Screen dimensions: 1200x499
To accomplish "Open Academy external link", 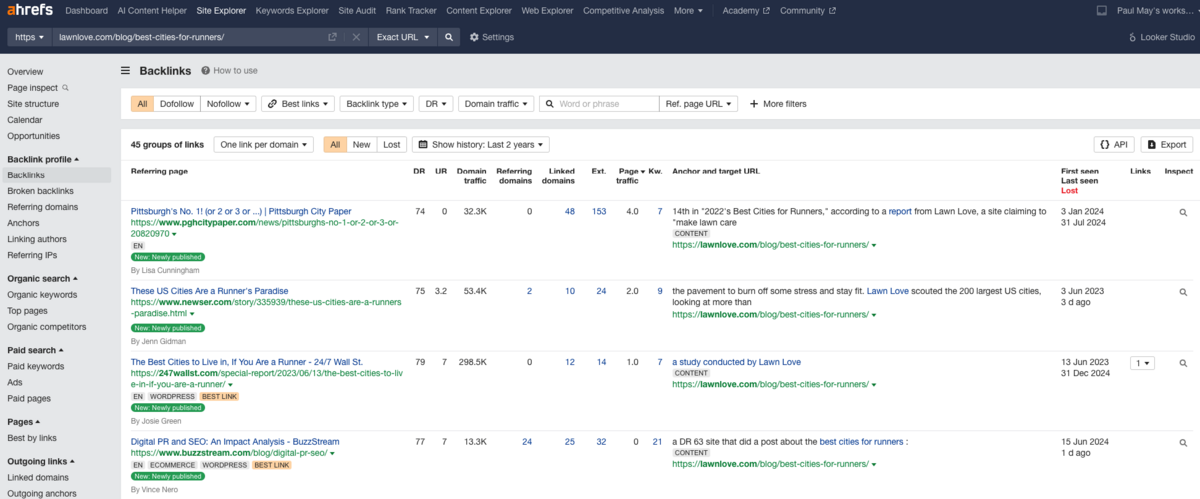I will point(746,11).
